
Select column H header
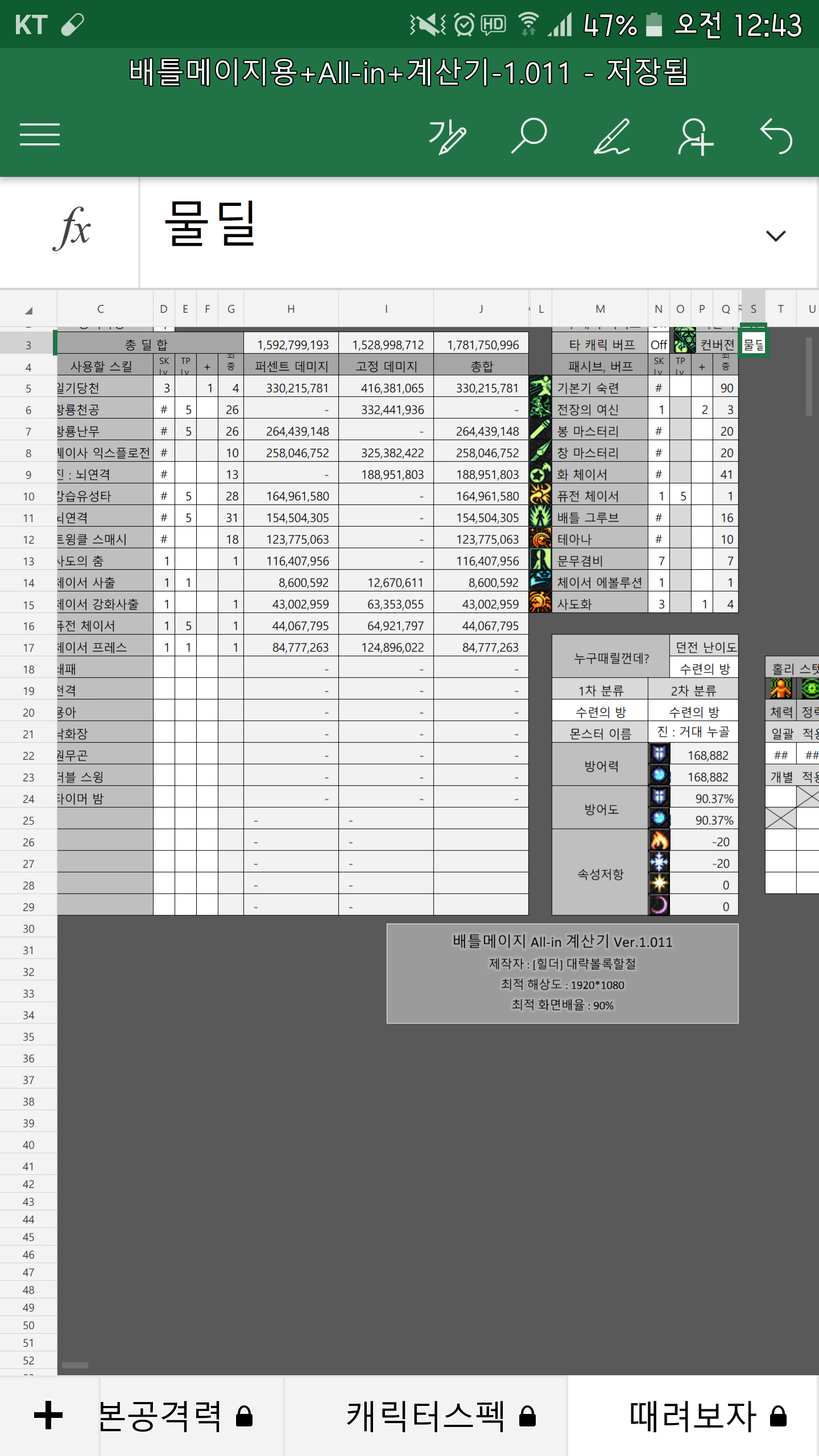click(x=291, y=309)
